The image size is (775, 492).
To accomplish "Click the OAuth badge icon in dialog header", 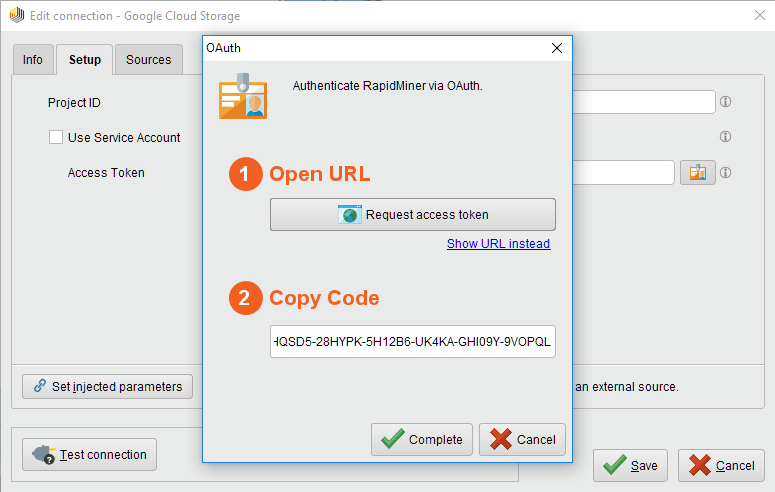I will tap(243, 96).
